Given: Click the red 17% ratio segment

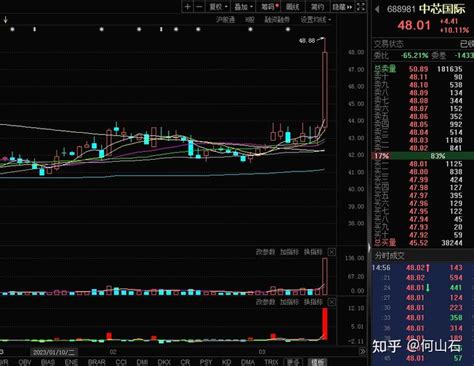Looking at the screenshot, I should coord(381,156).
